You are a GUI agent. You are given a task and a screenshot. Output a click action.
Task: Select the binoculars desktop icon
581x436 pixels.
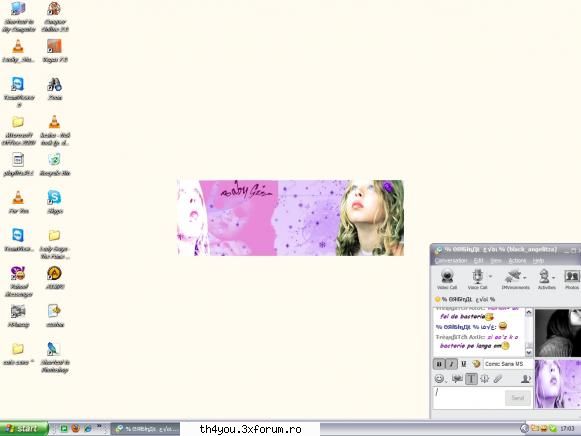(54, 89)
